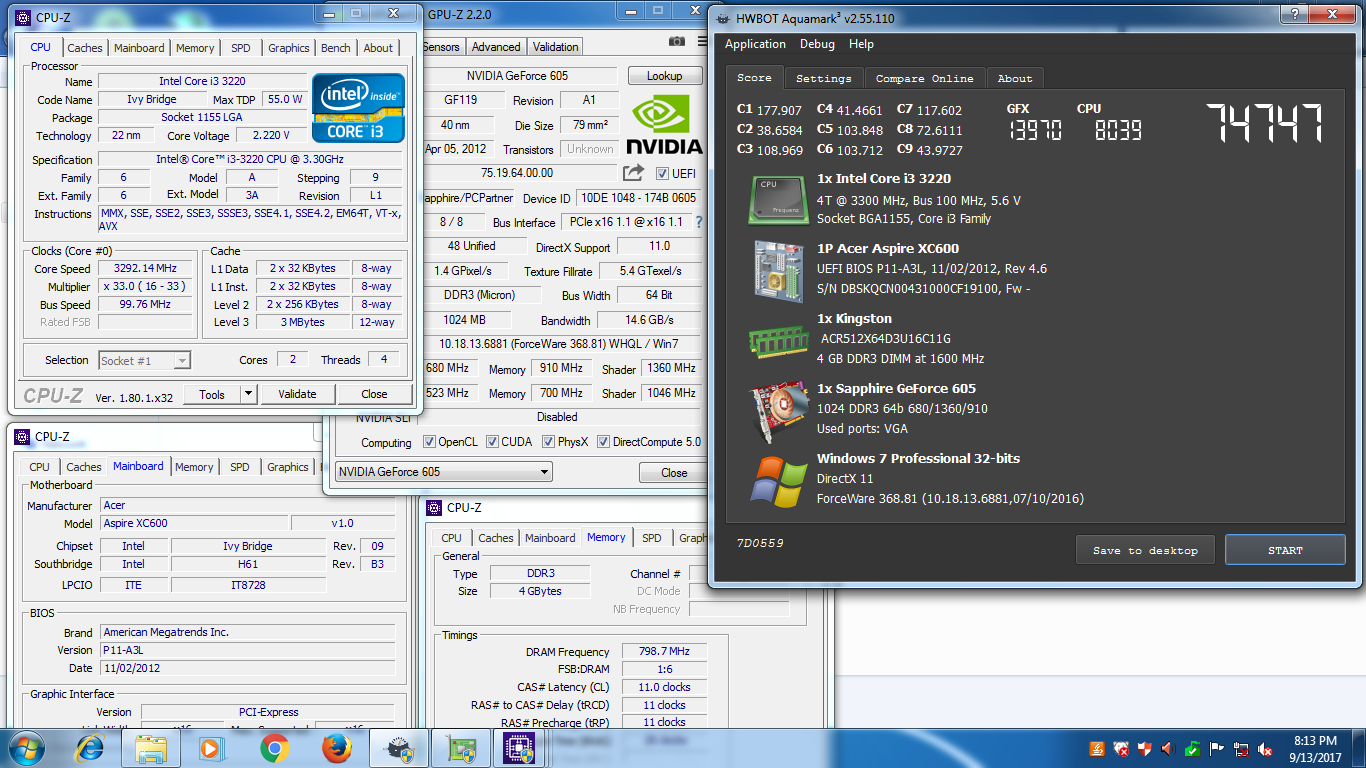Click the Close button in GPU-Z
This screenshot has height=768, width=1366.
[674, 472]
